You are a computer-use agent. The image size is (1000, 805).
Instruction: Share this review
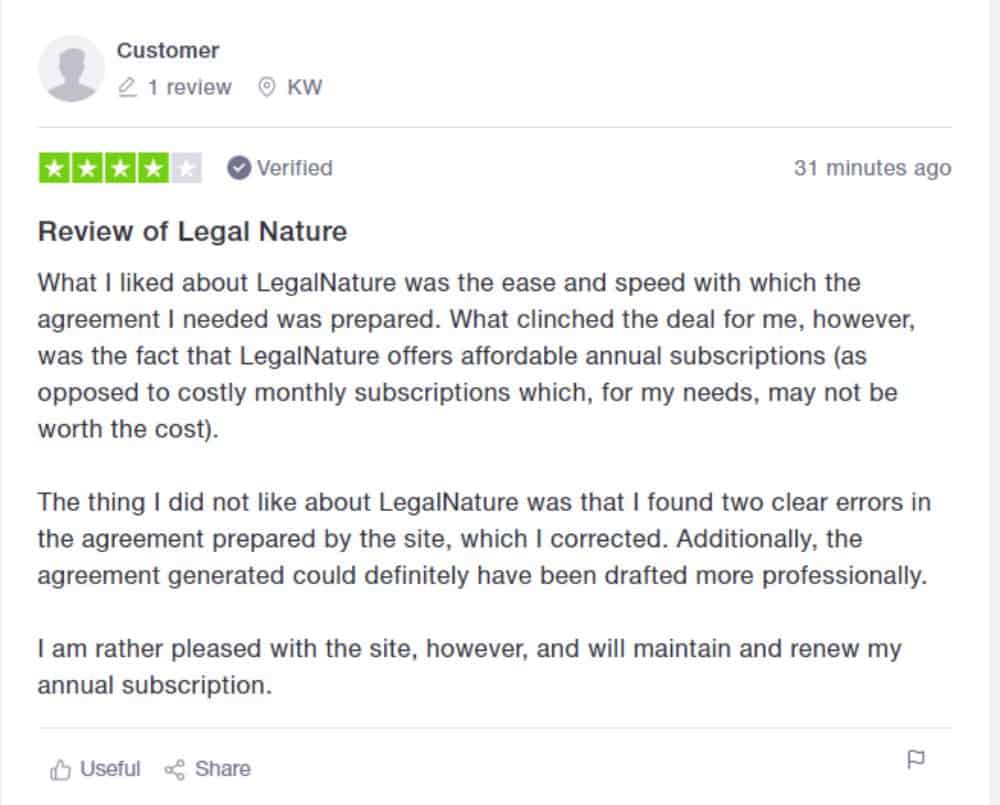coord(207,769)
